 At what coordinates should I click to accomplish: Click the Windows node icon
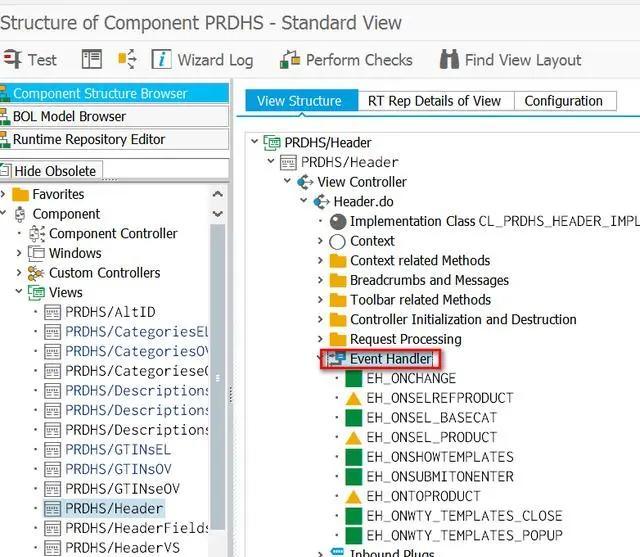[x=36, y=253]
